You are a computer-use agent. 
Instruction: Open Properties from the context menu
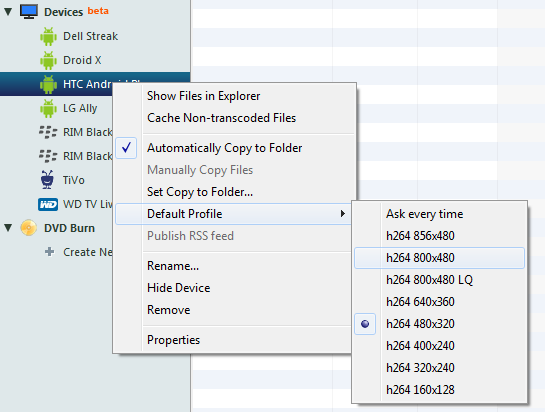tap(173, 340)
